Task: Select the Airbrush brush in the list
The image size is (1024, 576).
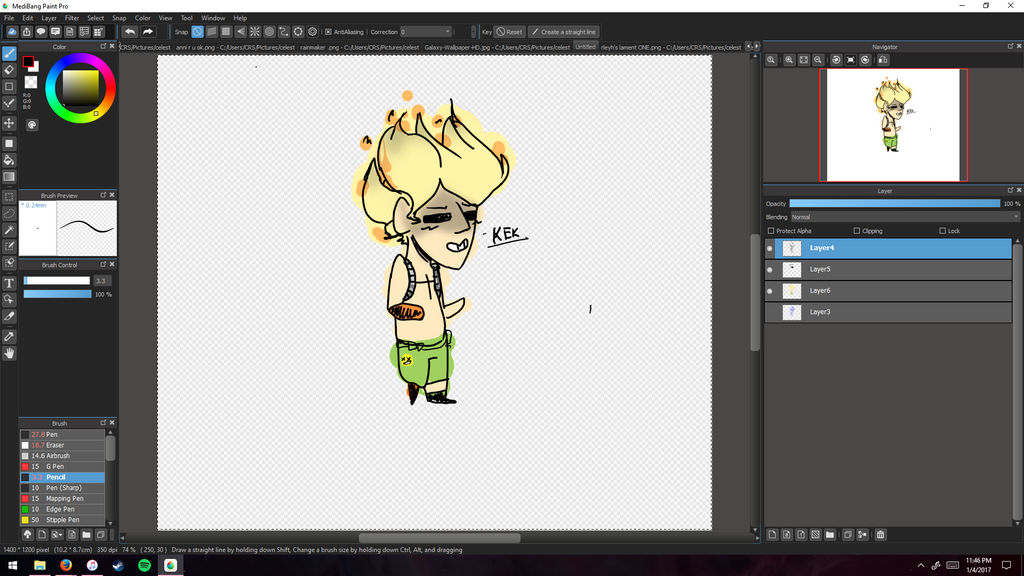Action: 62,456
